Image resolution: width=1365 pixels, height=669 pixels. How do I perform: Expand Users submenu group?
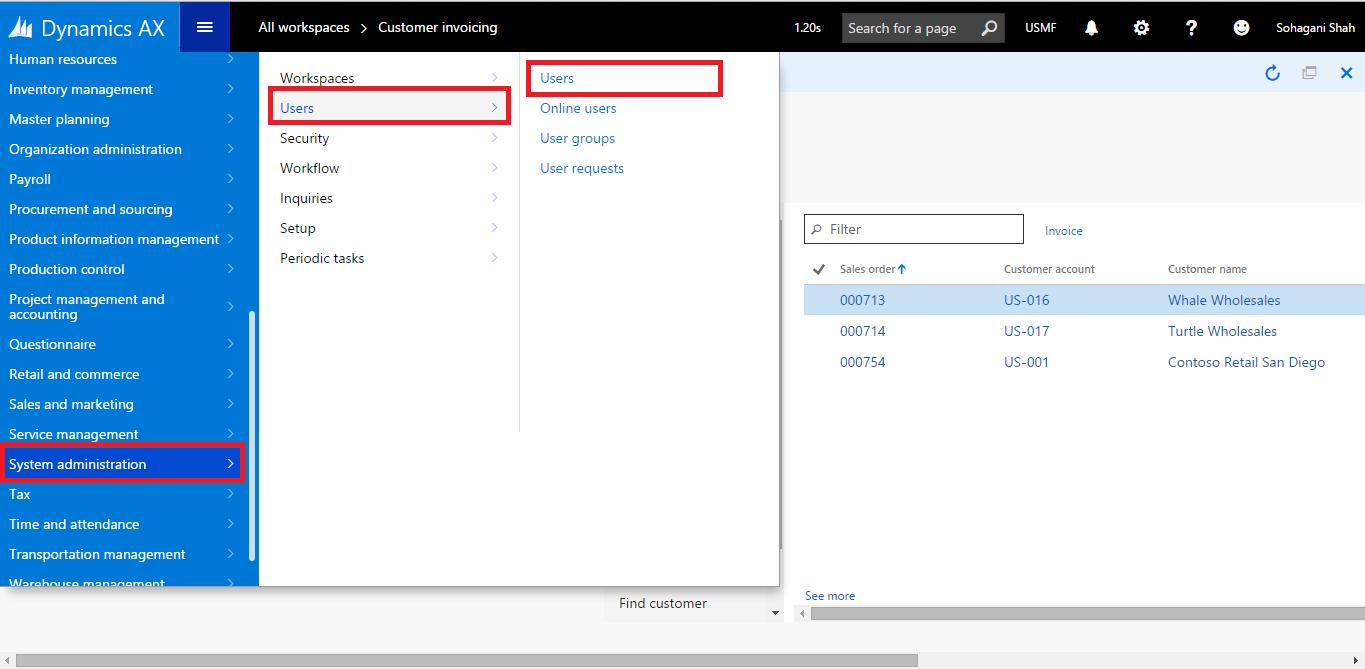point(389,108)
